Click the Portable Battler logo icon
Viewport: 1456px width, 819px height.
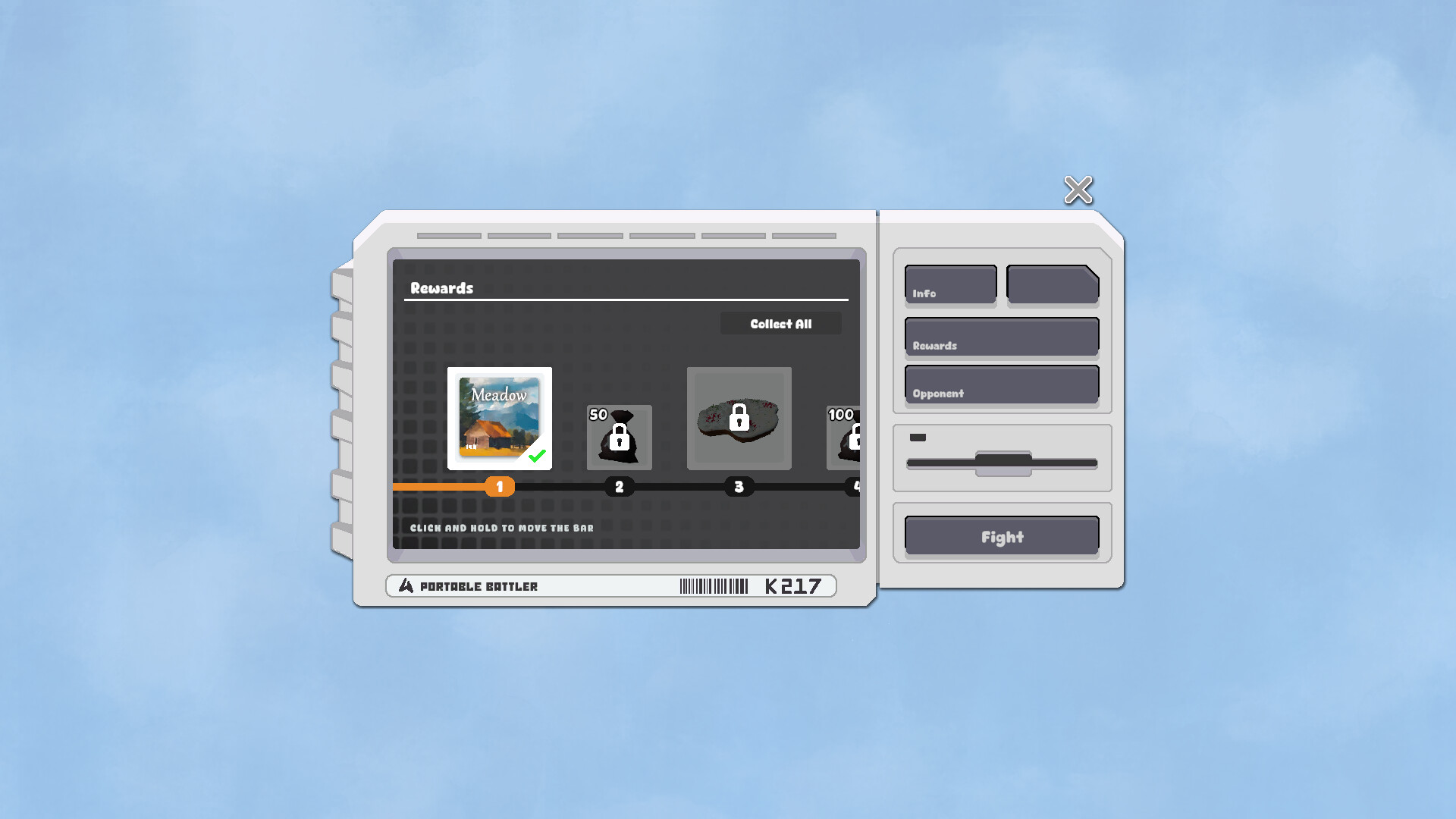(x=404, y=585)
